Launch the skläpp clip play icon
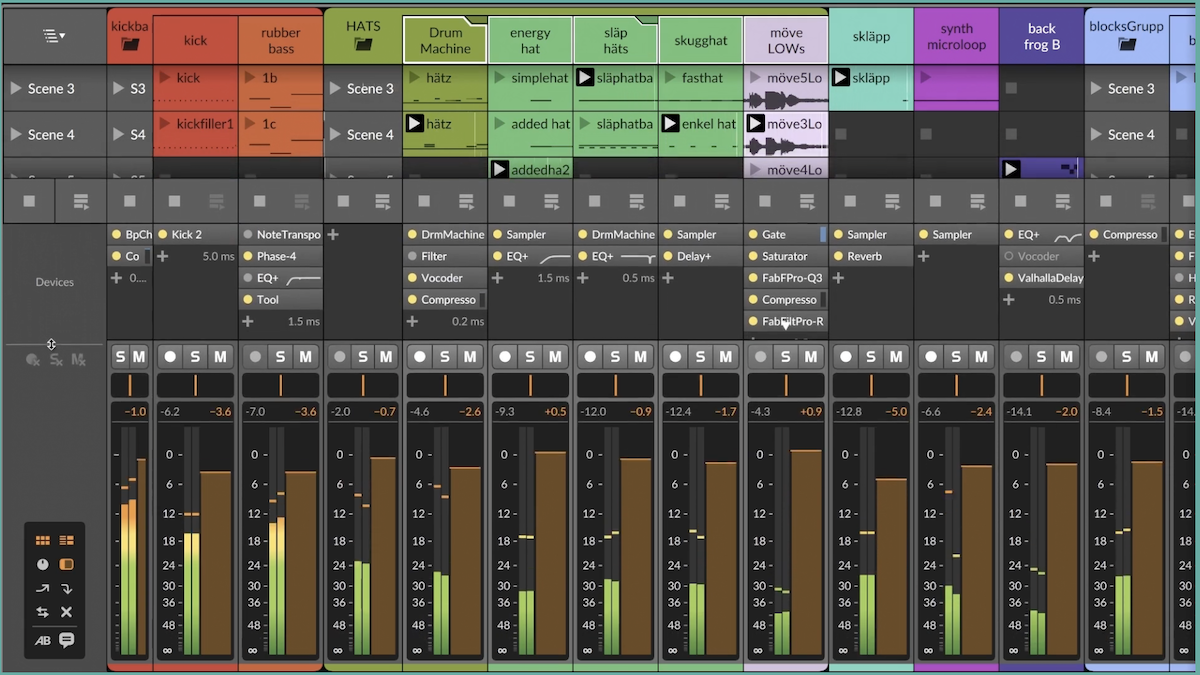 tap(841, 77)
